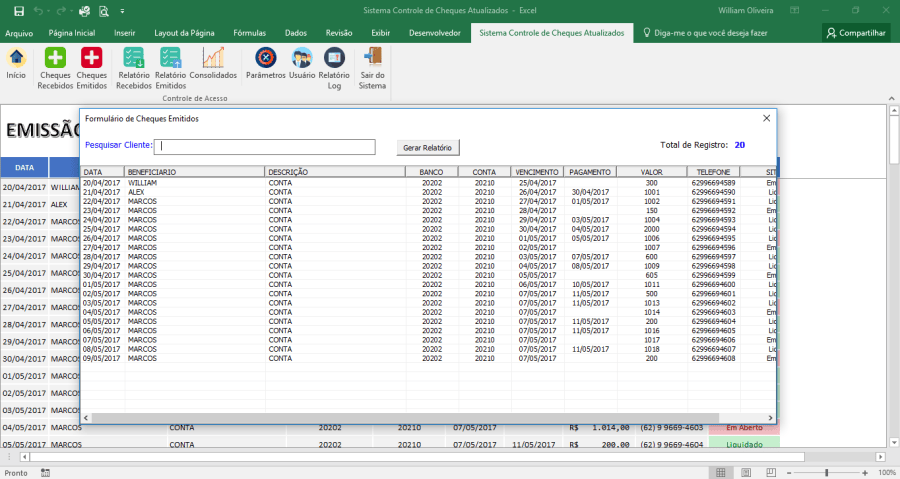Open Customize Quick Access Toolbar arrow

pos(122,11)
